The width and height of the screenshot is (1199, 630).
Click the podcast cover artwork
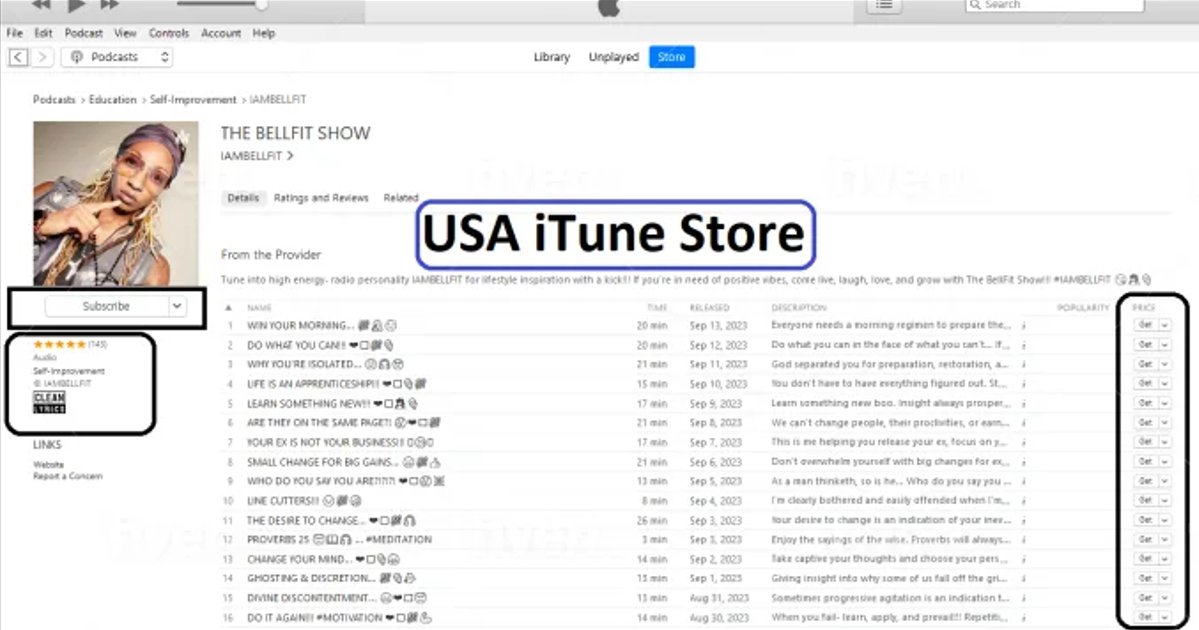115,203
